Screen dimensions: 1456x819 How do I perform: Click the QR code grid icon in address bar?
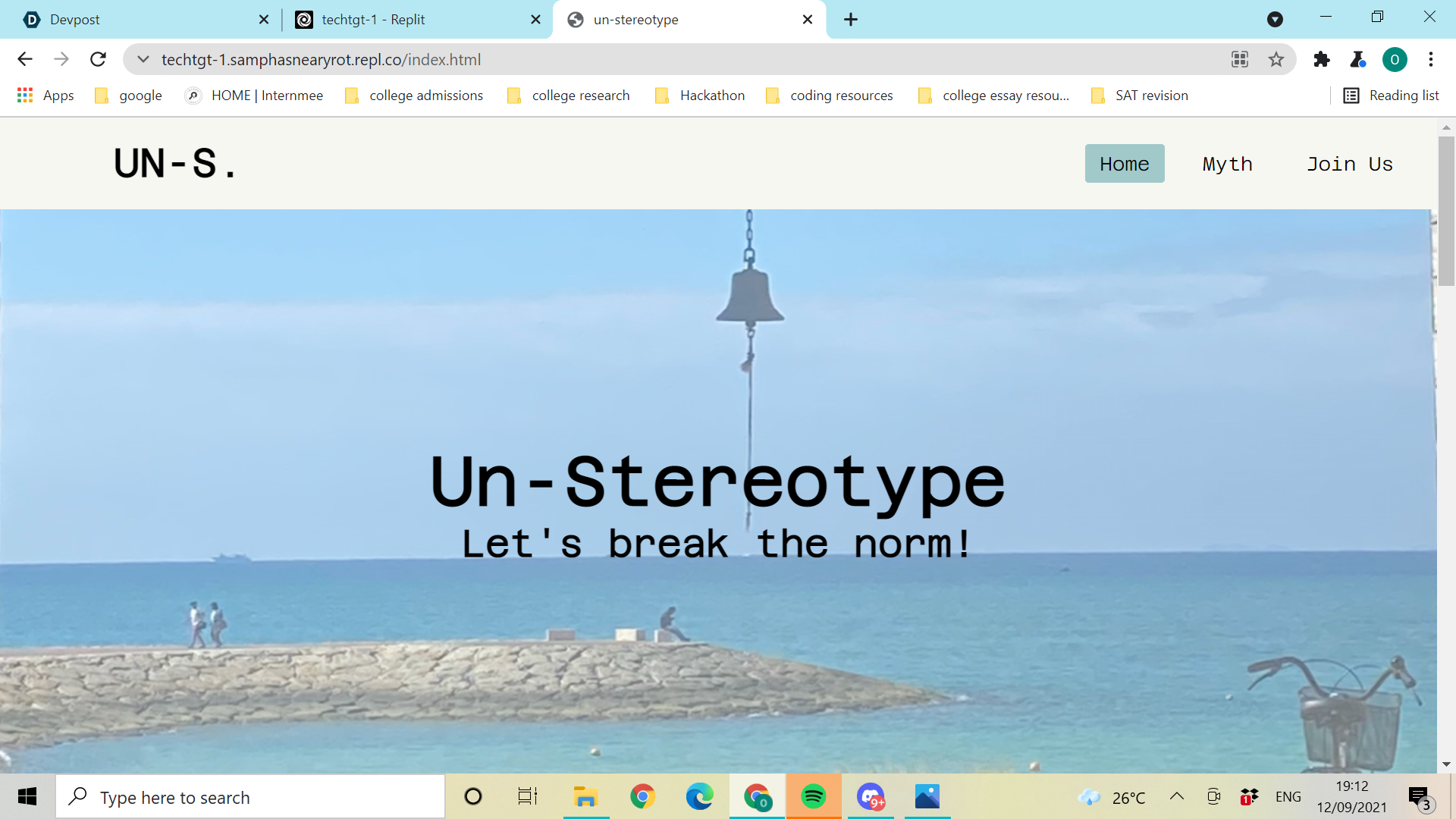[x=1240, y=59]
